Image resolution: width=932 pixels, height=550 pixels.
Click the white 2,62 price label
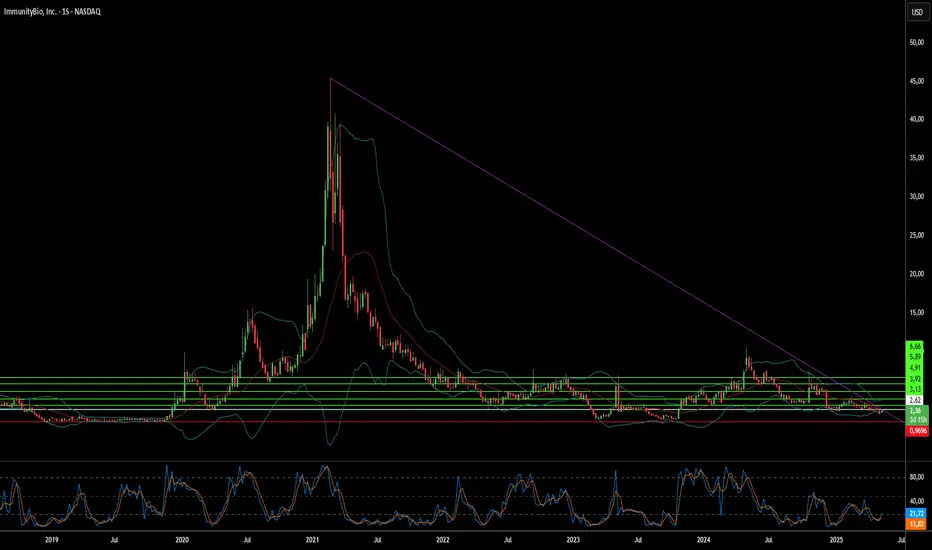(915, 400)
